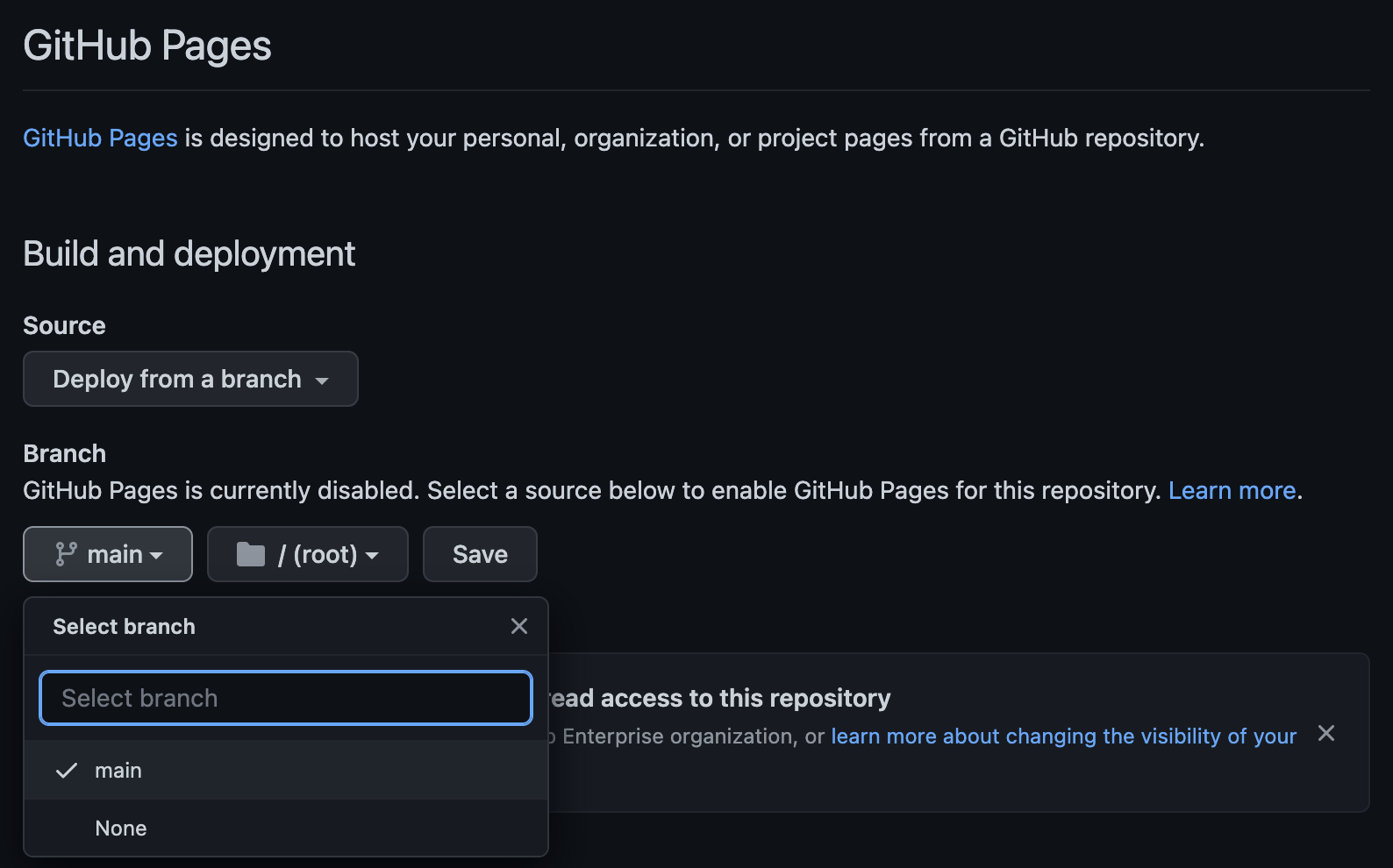This screenshot has width=1393, height=868.
Task: Toggle the main branch selector dropdown
Action: (108, 554)
